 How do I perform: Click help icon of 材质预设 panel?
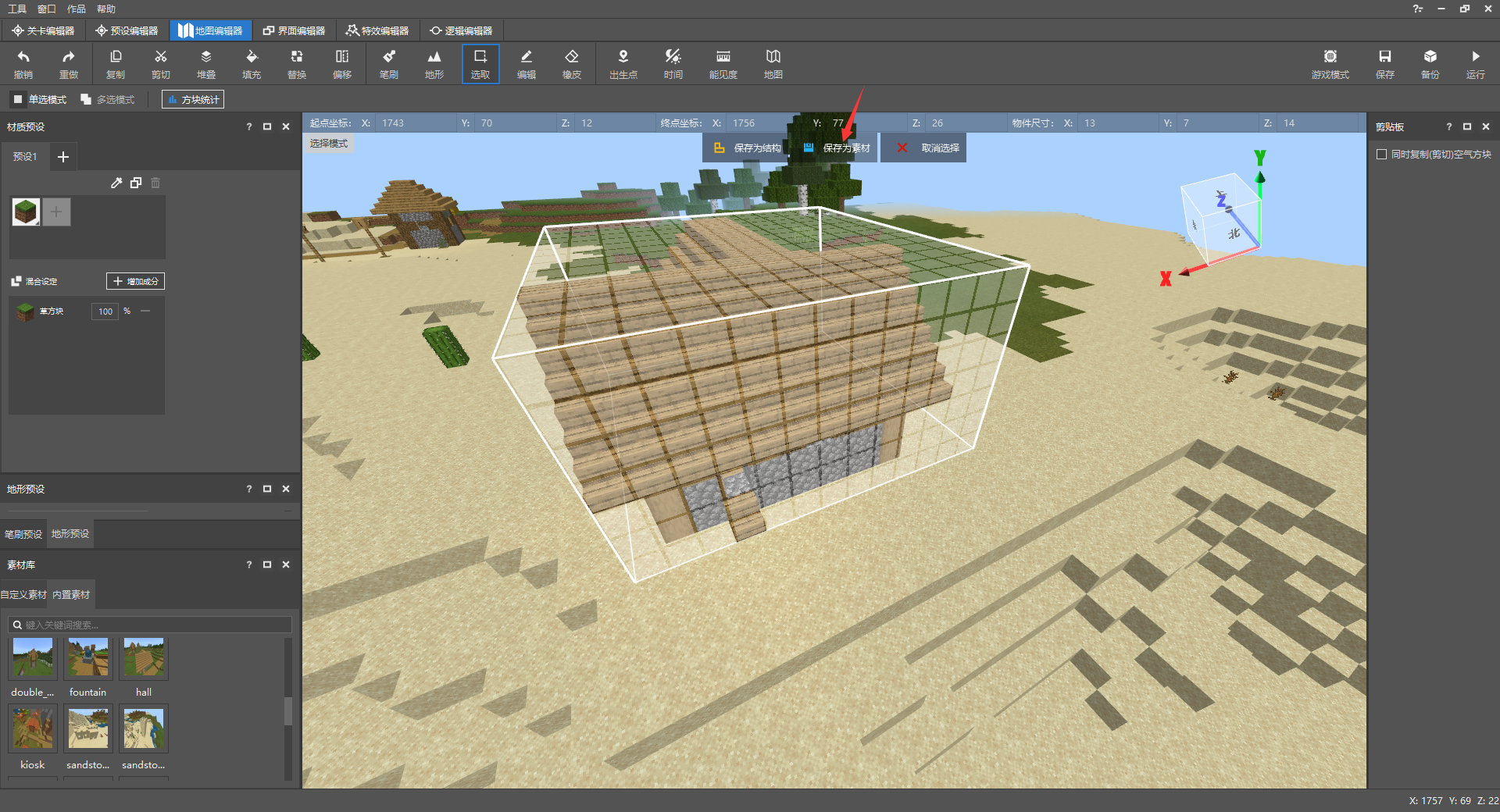(x=249, y=126)
